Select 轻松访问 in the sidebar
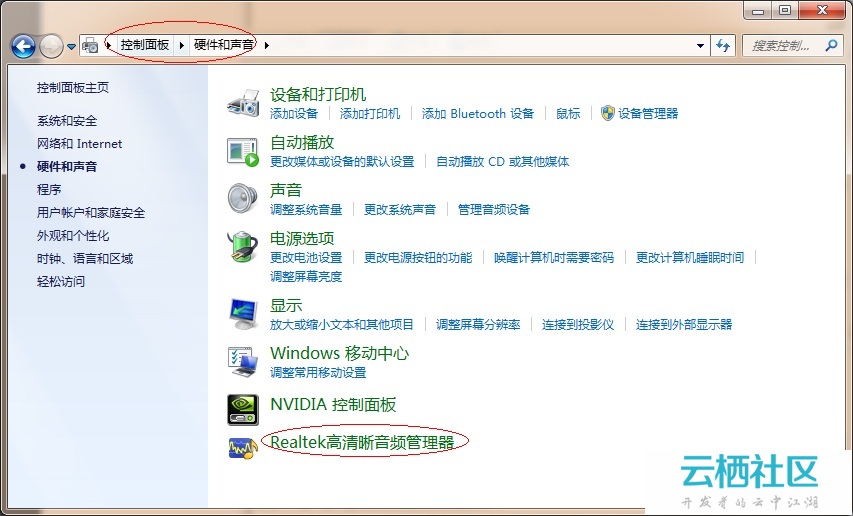The image size is (853, 516). click(x=61, y=281)
